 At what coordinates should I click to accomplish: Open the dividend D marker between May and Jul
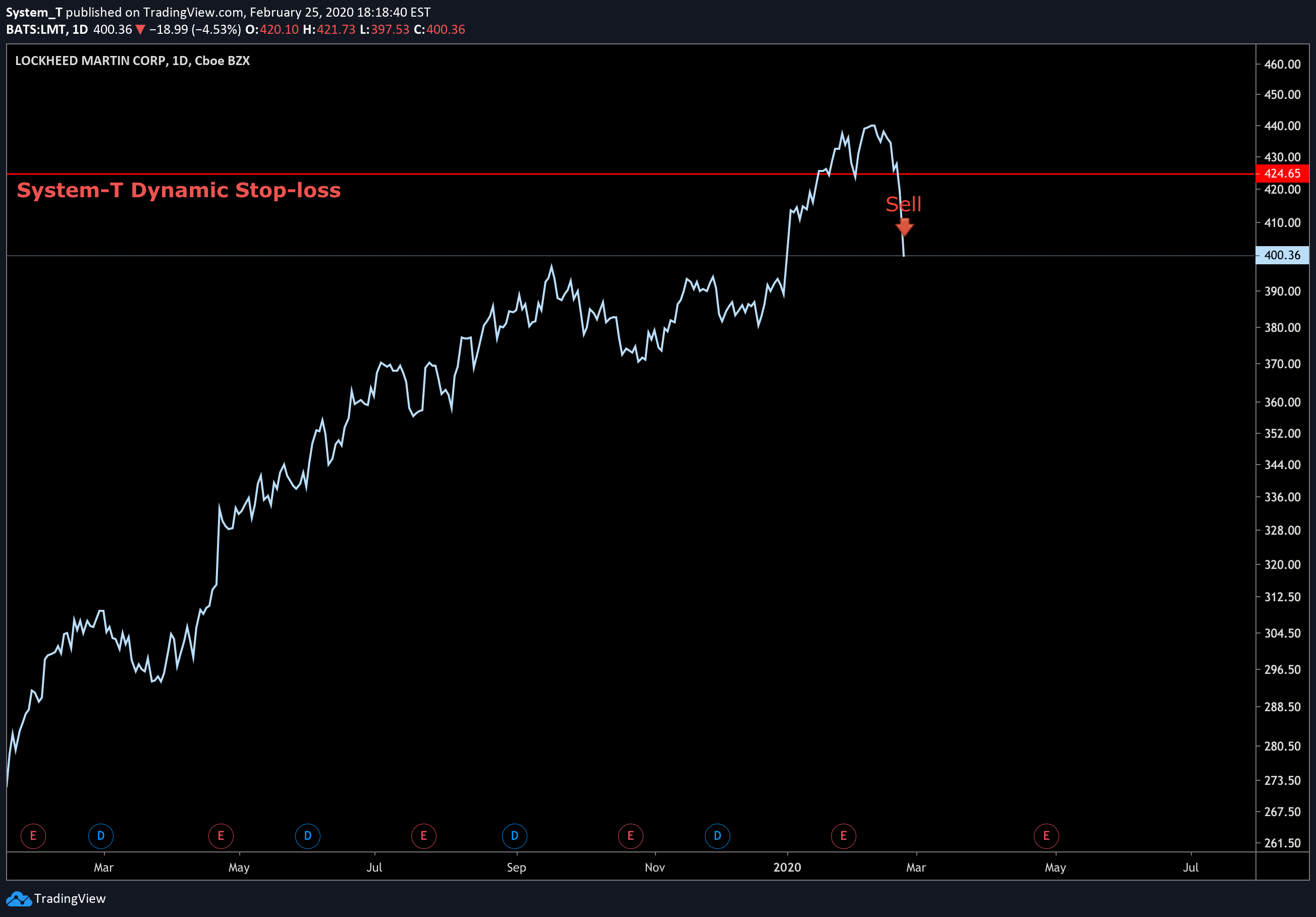[x=308, y=836]
